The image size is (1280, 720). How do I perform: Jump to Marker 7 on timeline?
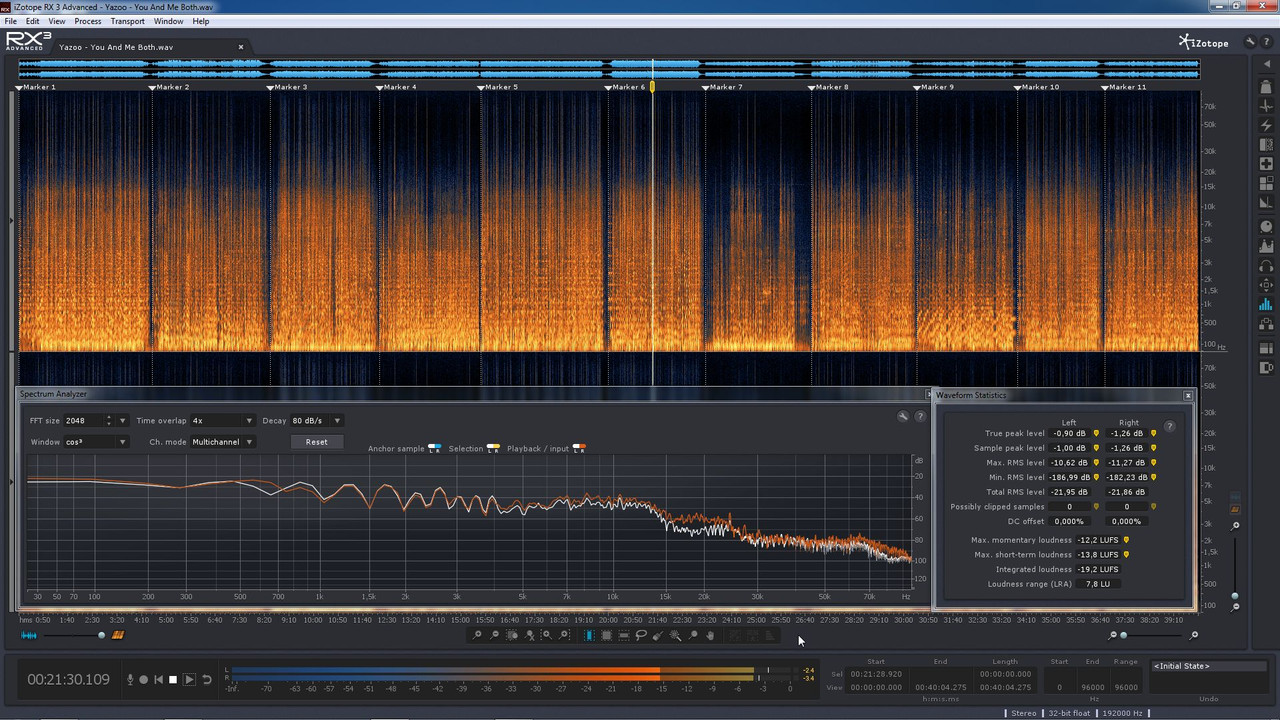725,87
